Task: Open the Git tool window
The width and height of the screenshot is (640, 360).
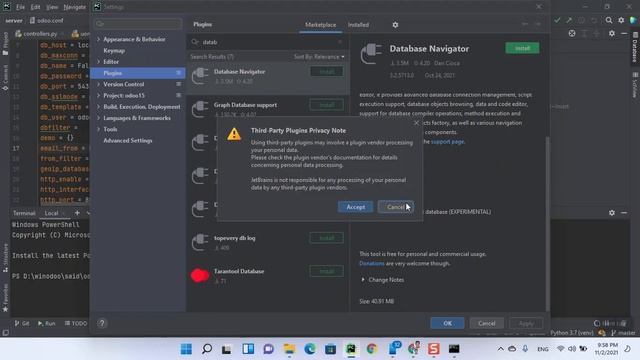Action: [22, 323]
